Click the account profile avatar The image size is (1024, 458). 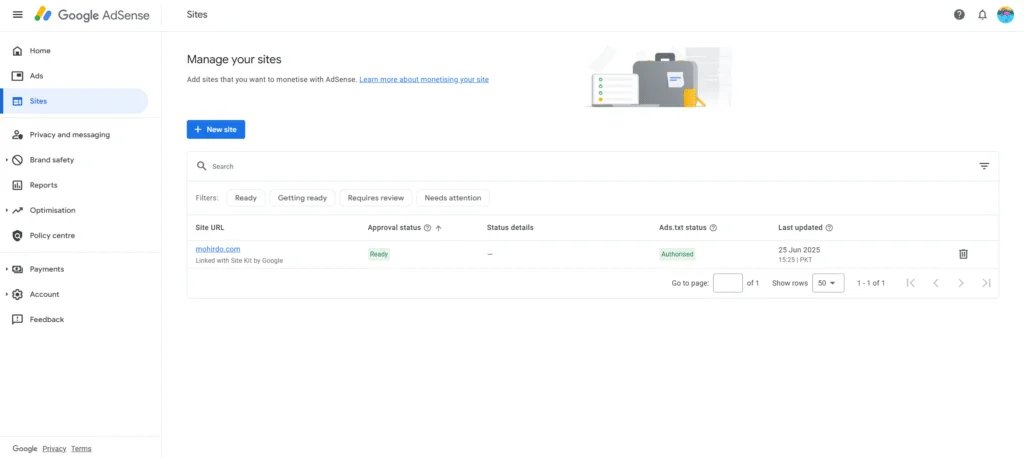(1005, 15)
